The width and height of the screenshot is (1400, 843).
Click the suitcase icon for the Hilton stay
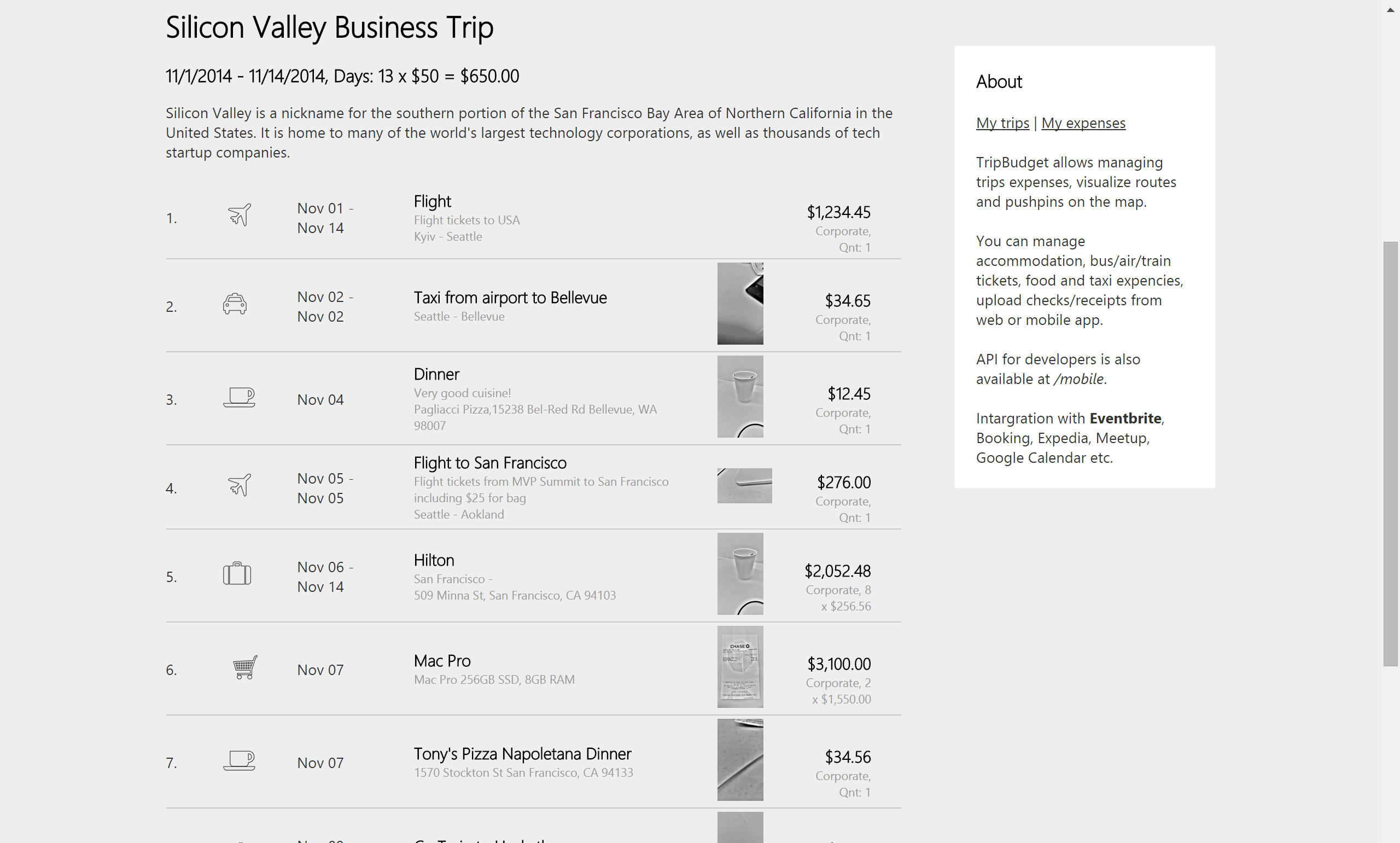pos(237,574)
